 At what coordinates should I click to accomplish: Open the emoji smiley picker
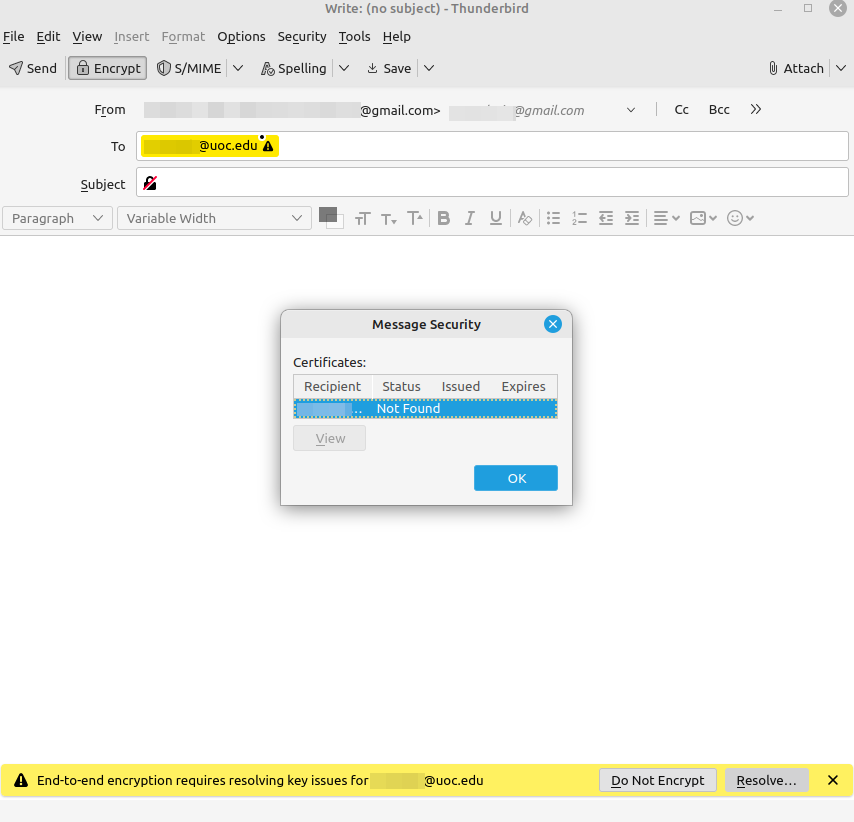pos(740,218)
